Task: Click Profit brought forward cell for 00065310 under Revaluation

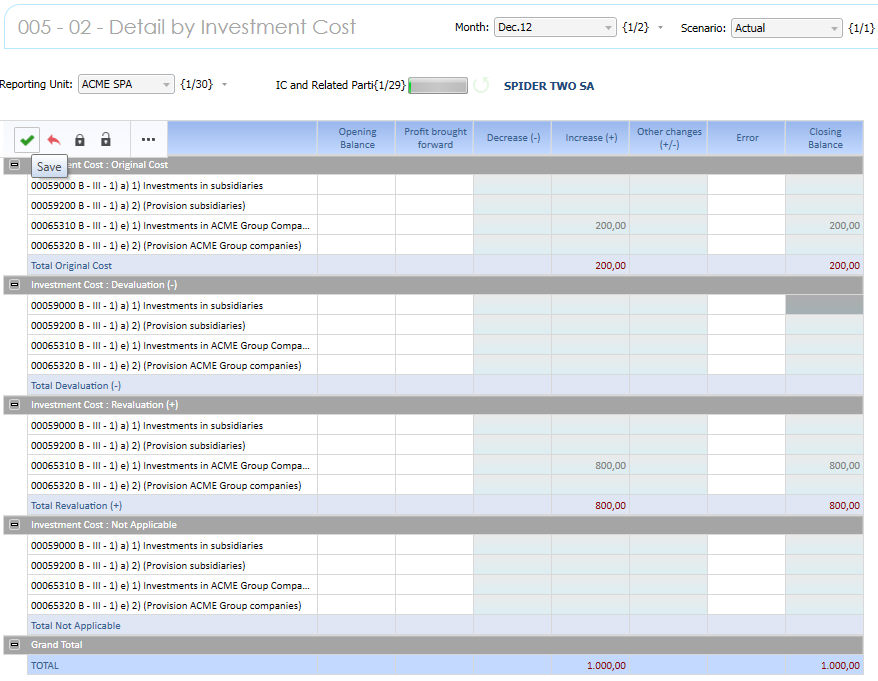Action: [435, 465]
